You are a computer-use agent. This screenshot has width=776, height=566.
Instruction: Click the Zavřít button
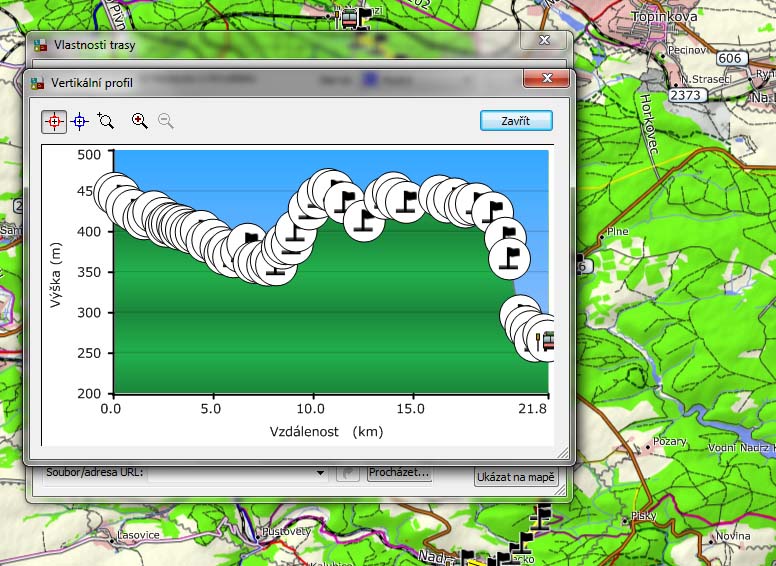coord(516,121)
